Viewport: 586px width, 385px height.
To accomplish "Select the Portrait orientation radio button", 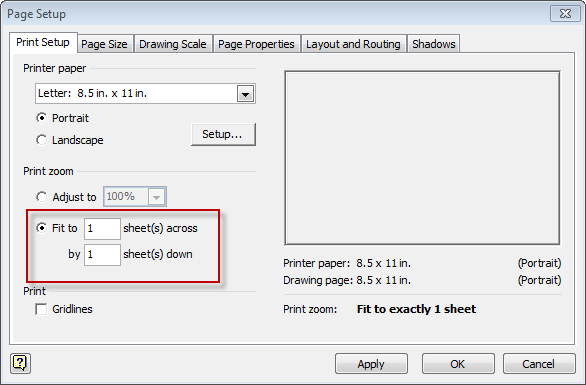I will pos(41,118).
